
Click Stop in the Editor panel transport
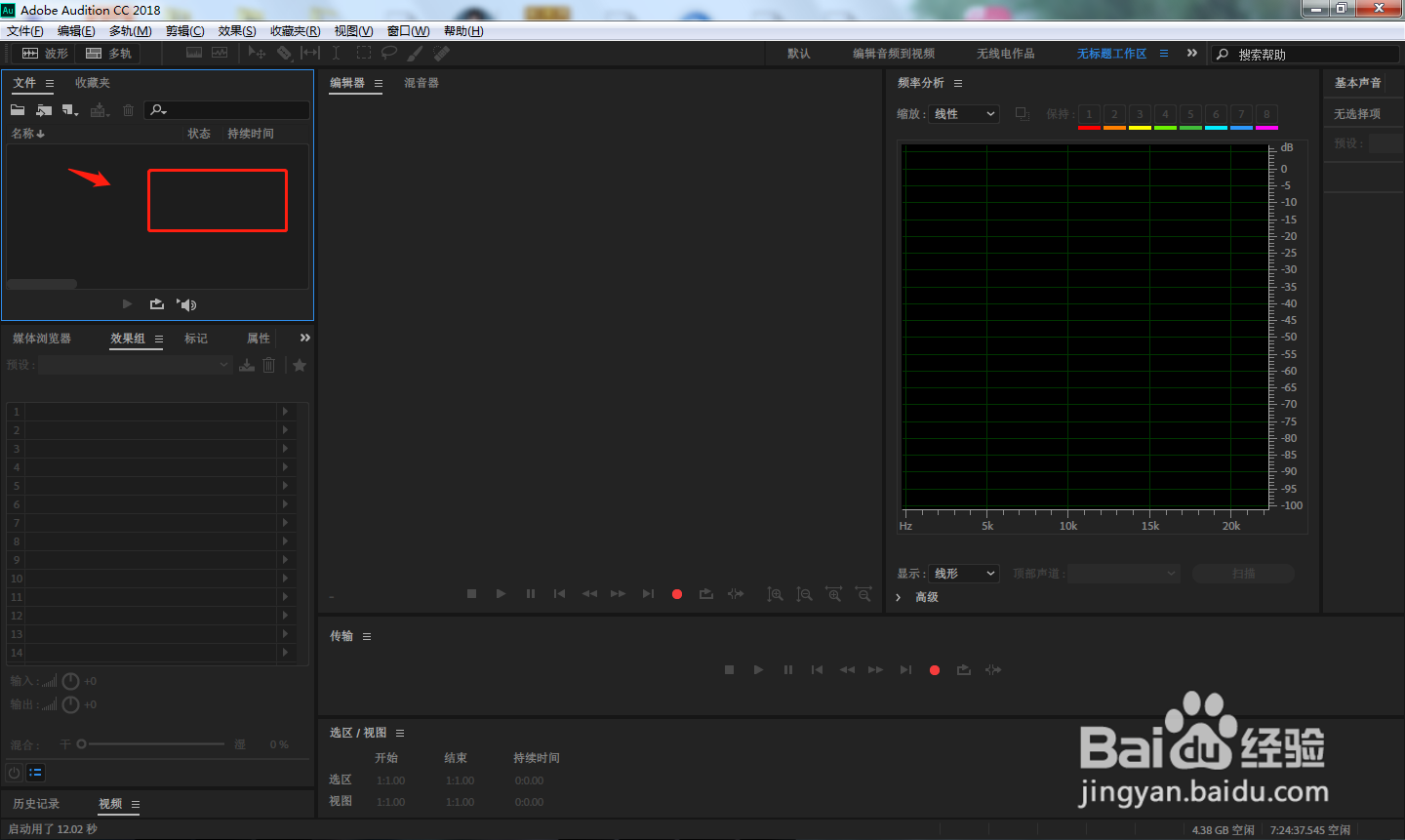tap(471, 593)
